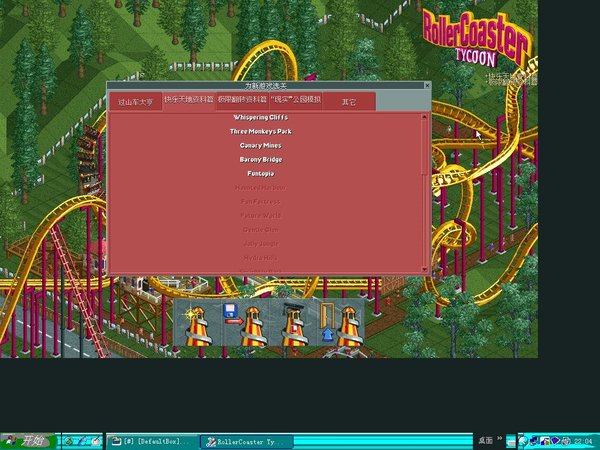Load a saved game via the floppy disk icon
Viewport: 600px width, 450px height.
point(246,323)
